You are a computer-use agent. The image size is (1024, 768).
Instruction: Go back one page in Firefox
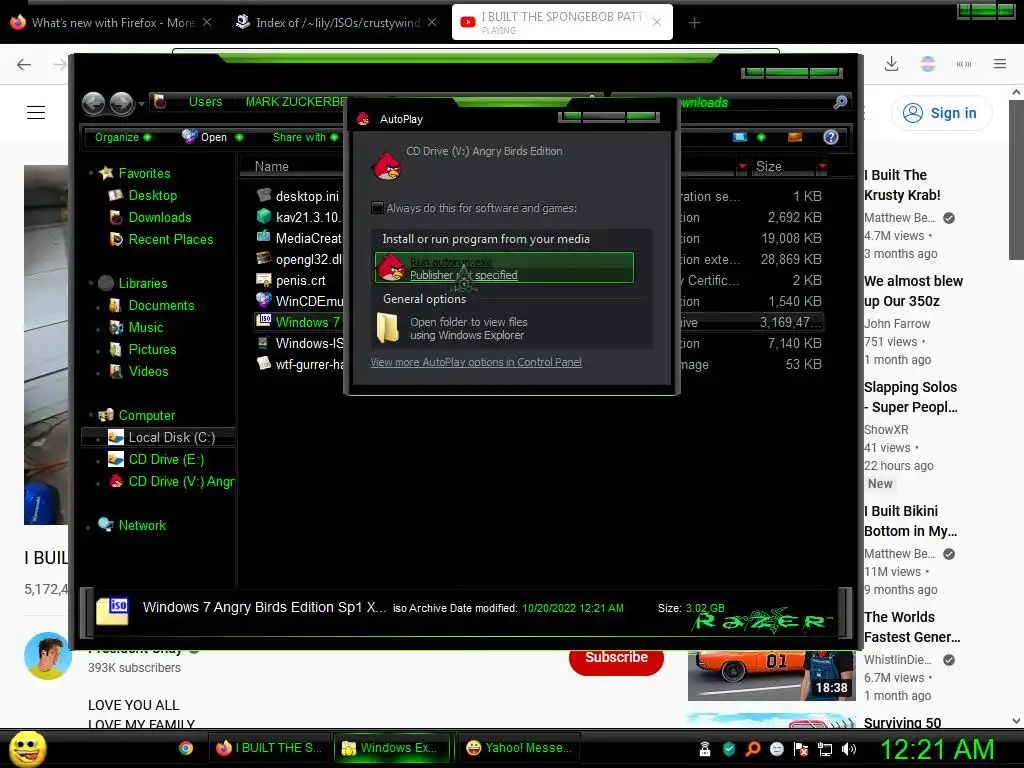[24, 64]
